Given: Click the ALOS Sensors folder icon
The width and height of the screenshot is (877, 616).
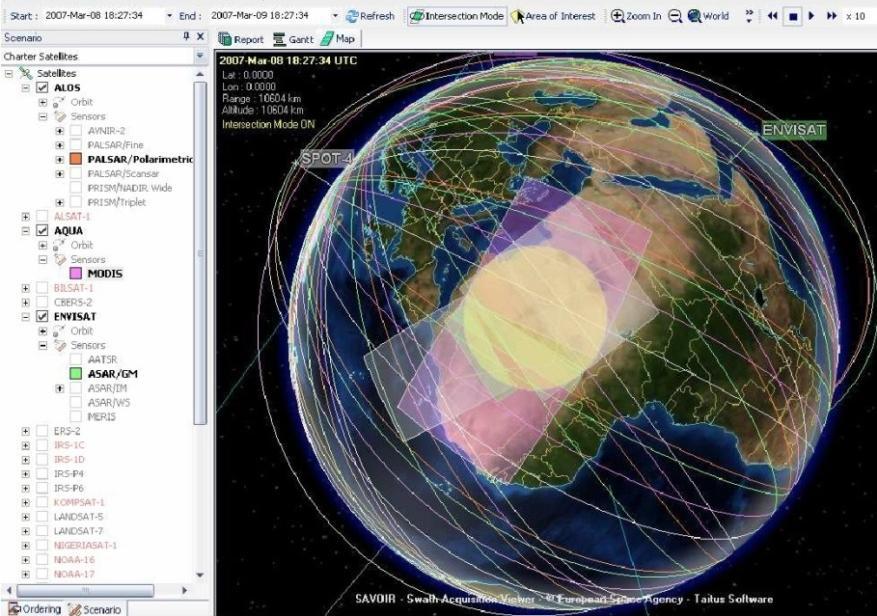Looking at the screenshot, I should click(60, 116).
